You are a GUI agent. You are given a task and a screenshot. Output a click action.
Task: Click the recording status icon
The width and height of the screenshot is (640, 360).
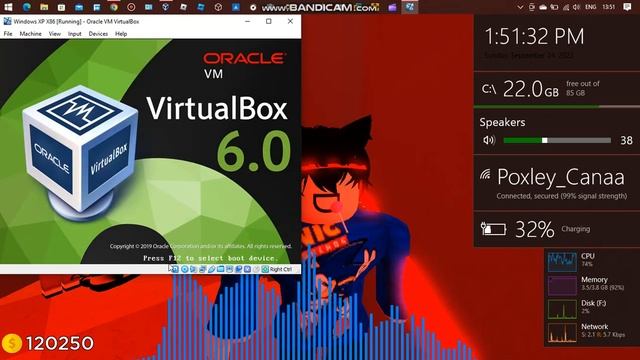[238, 269]
